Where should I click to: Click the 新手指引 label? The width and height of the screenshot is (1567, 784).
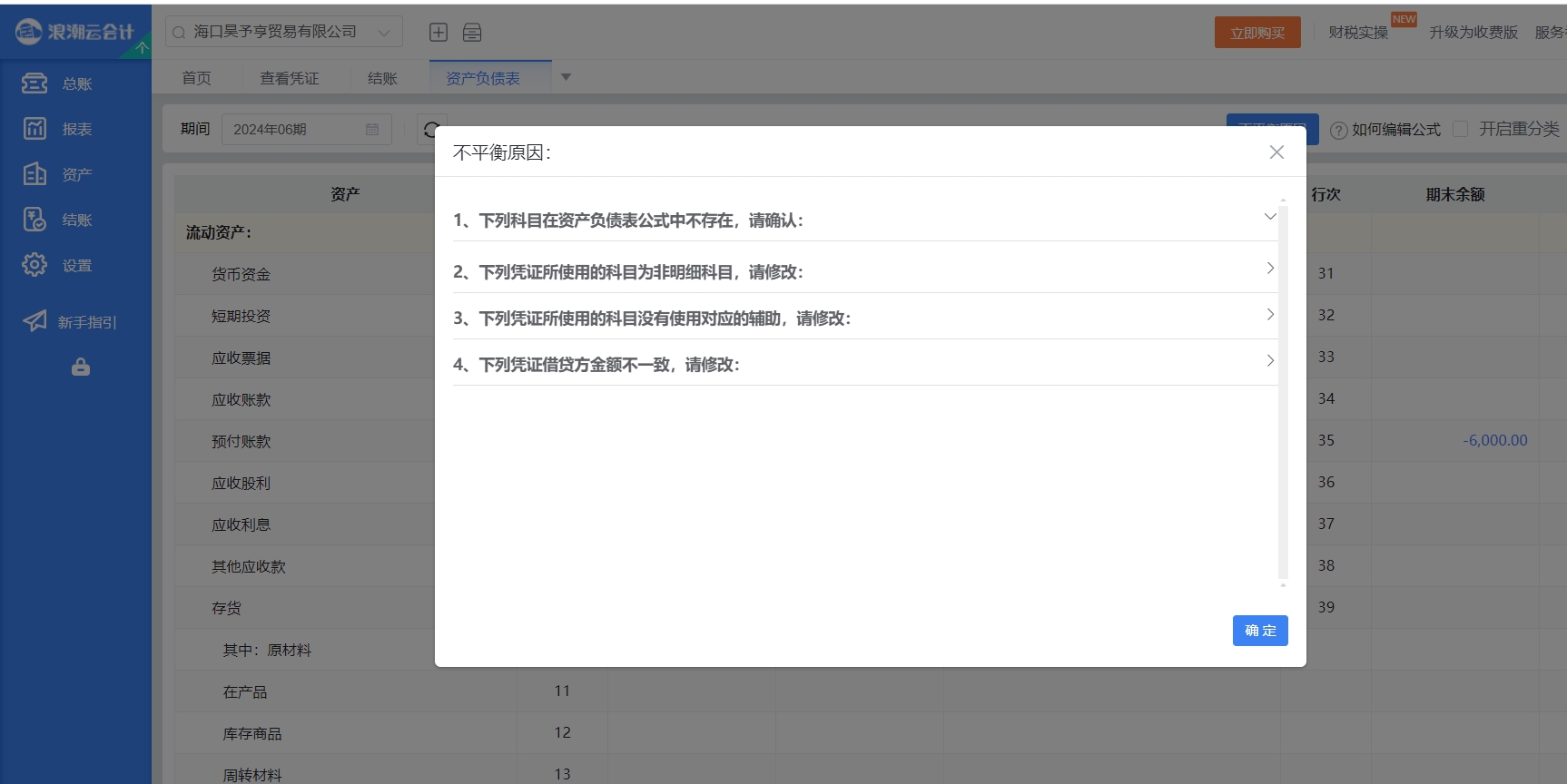click(x=87, y=322)
